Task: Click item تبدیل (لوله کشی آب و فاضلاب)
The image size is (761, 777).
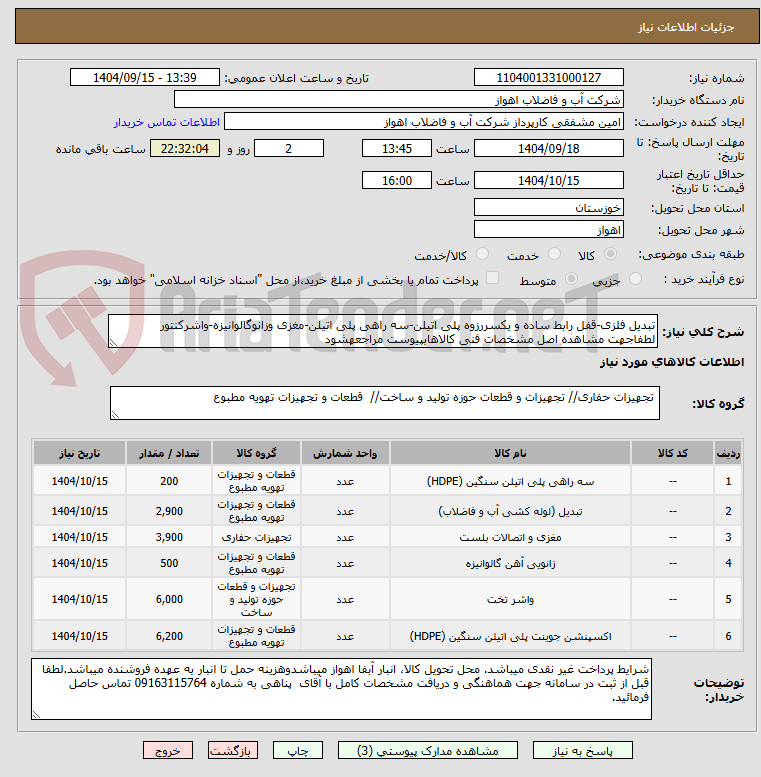Action: 510,511
